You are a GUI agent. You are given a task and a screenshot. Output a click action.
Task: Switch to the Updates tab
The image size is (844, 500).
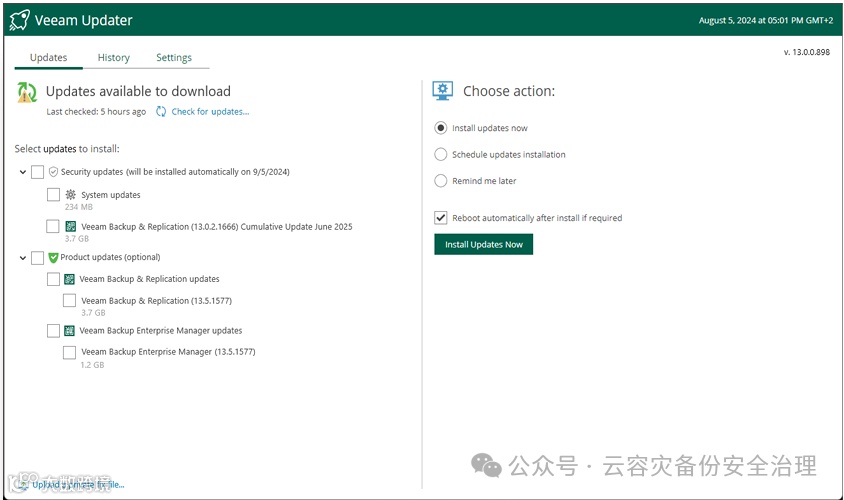(x=48, y=58)
